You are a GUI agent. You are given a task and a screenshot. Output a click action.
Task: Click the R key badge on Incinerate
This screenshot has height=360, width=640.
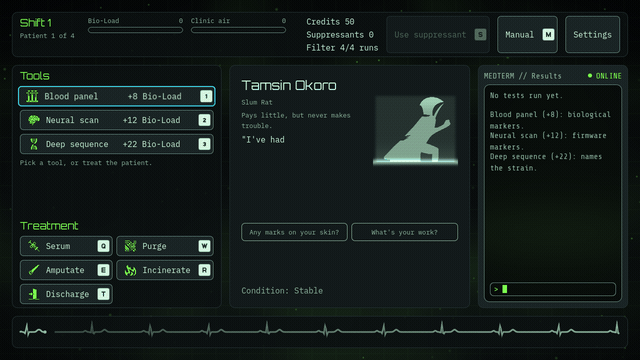204,270
